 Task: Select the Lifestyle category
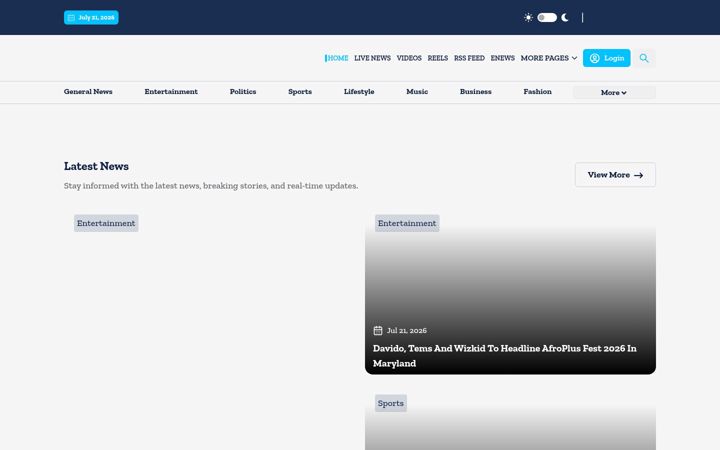[359, 91]
